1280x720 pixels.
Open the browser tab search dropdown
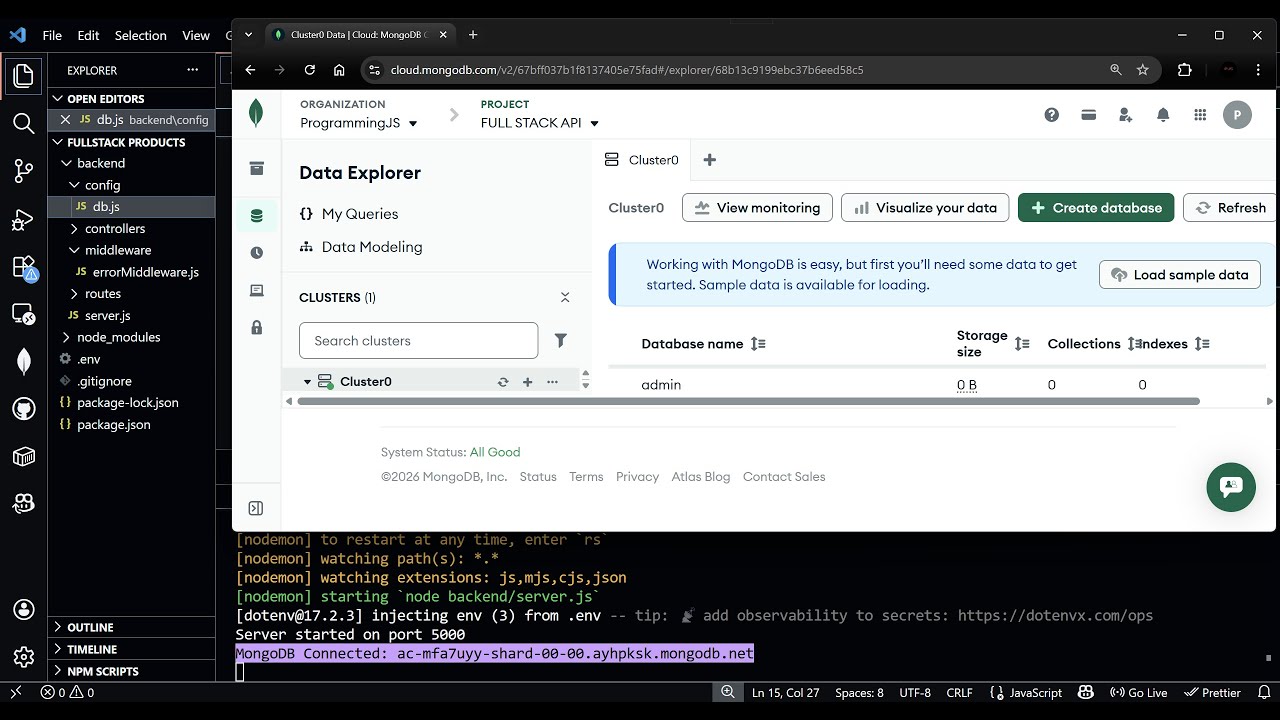click(x=249, y=34)
